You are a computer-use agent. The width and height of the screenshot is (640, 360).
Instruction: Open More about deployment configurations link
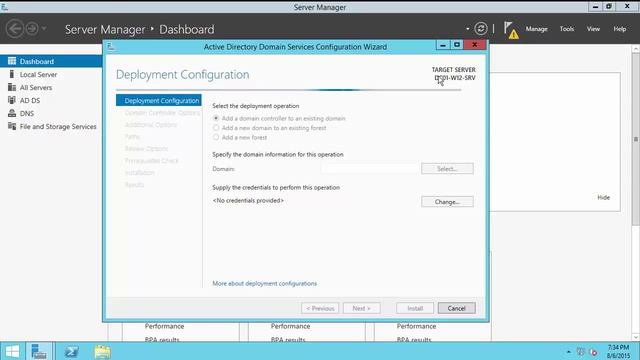264,283
